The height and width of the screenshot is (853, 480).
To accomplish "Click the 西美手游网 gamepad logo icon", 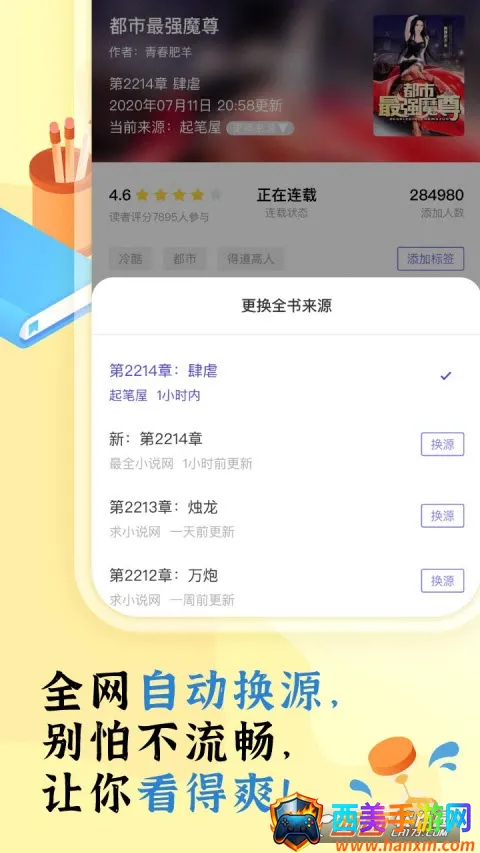I will point(298,823).
